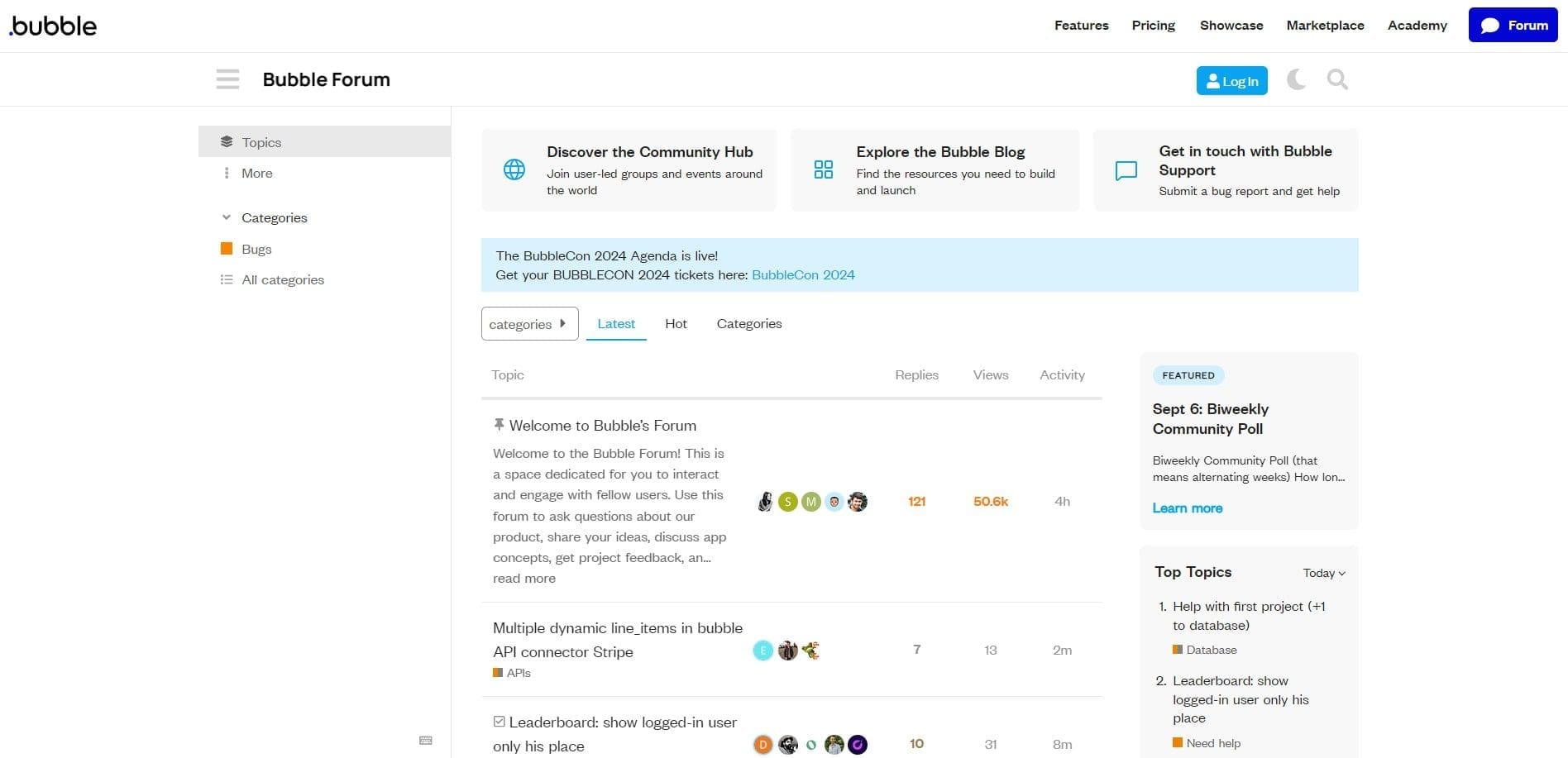Switch to the Hot tab
Viewport: 1568px width, 758px height.
pos(676,324)
